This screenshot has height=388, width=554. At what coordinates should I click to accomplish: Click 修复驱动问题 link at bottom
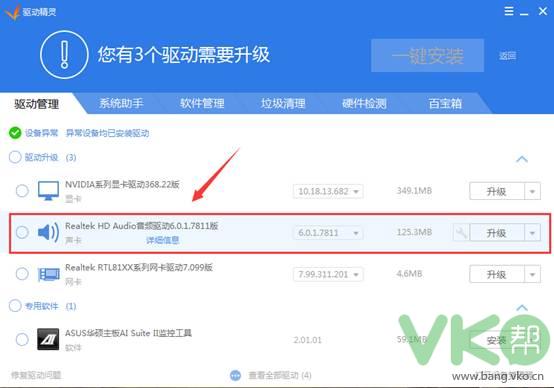[36, 375]
